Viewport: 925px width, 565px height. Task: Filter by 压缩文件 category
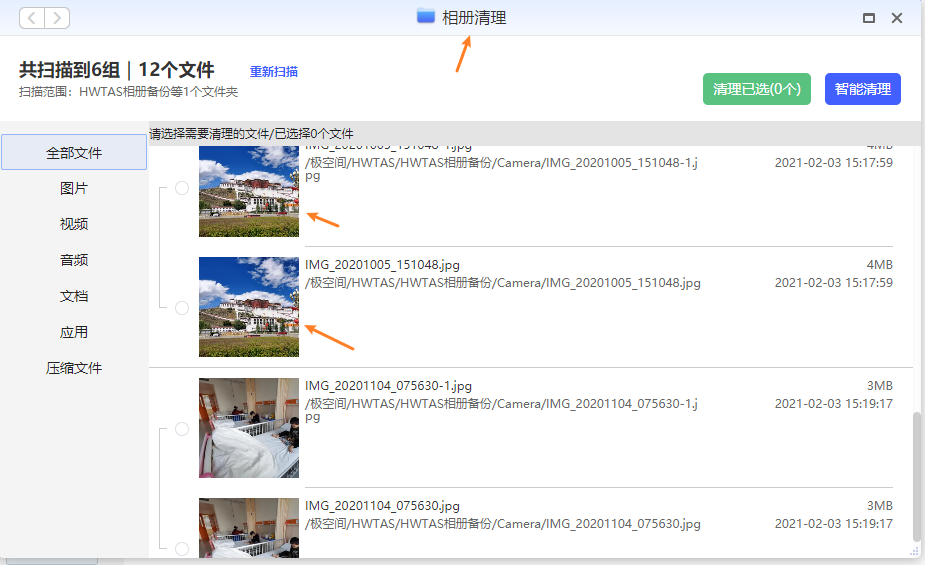[74, 368]
